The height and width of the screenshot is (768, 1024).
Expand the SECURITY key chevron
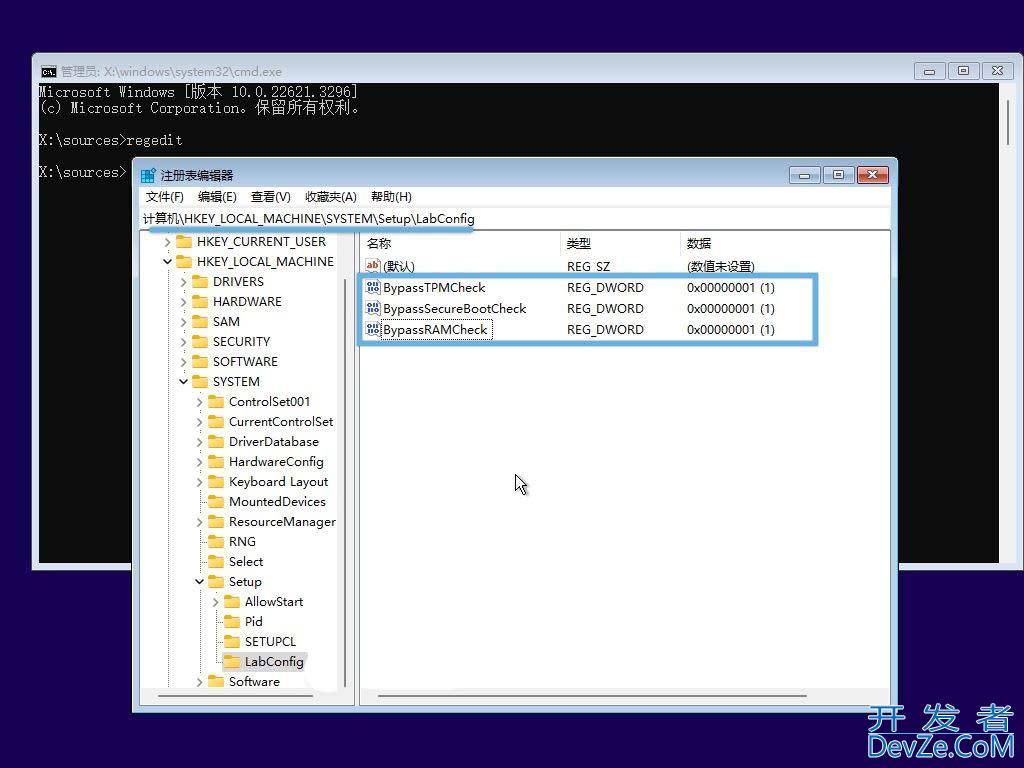tap(184, 342)
